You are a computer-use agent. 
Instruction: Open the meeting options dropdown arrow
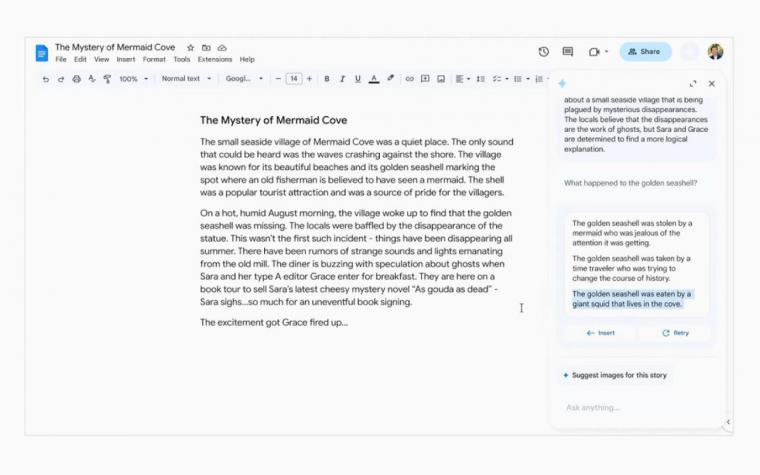(606, 52)
